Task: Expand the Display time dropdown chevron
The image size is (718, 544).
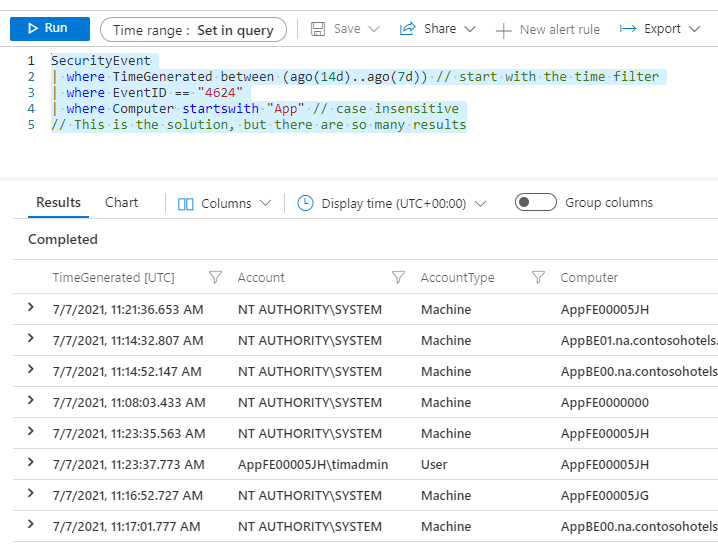Action: 480,203
